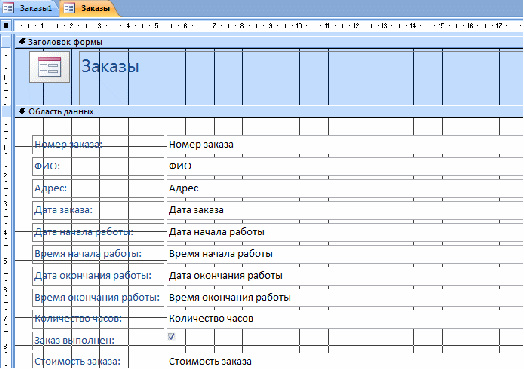Select the Дата заказа: label
This screenshot has height=369, width=524.
(99, 210)
